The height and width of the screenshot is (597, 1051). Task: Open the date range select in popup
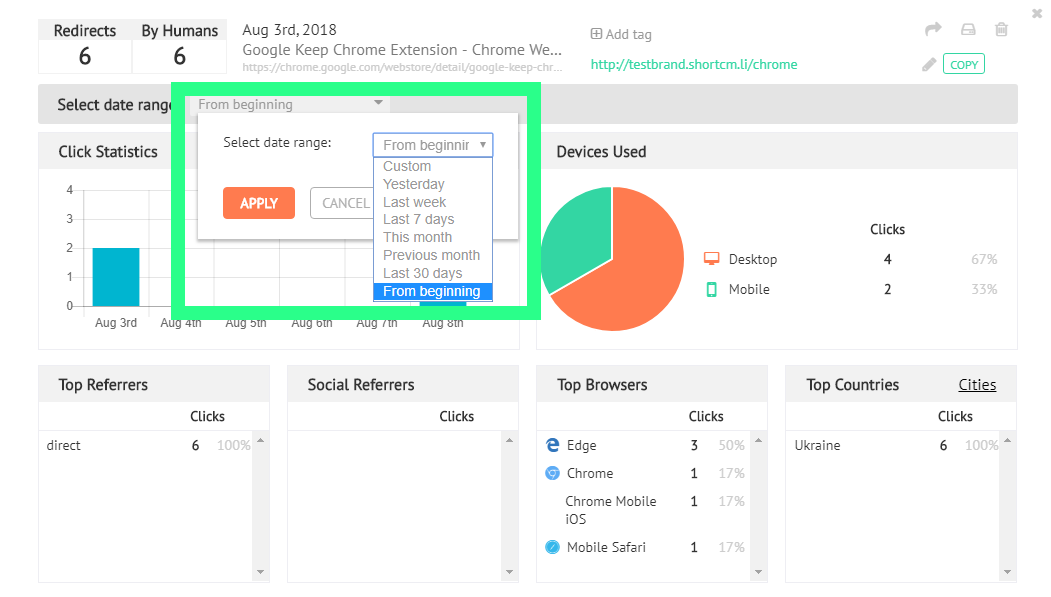(x=433, y=145)
